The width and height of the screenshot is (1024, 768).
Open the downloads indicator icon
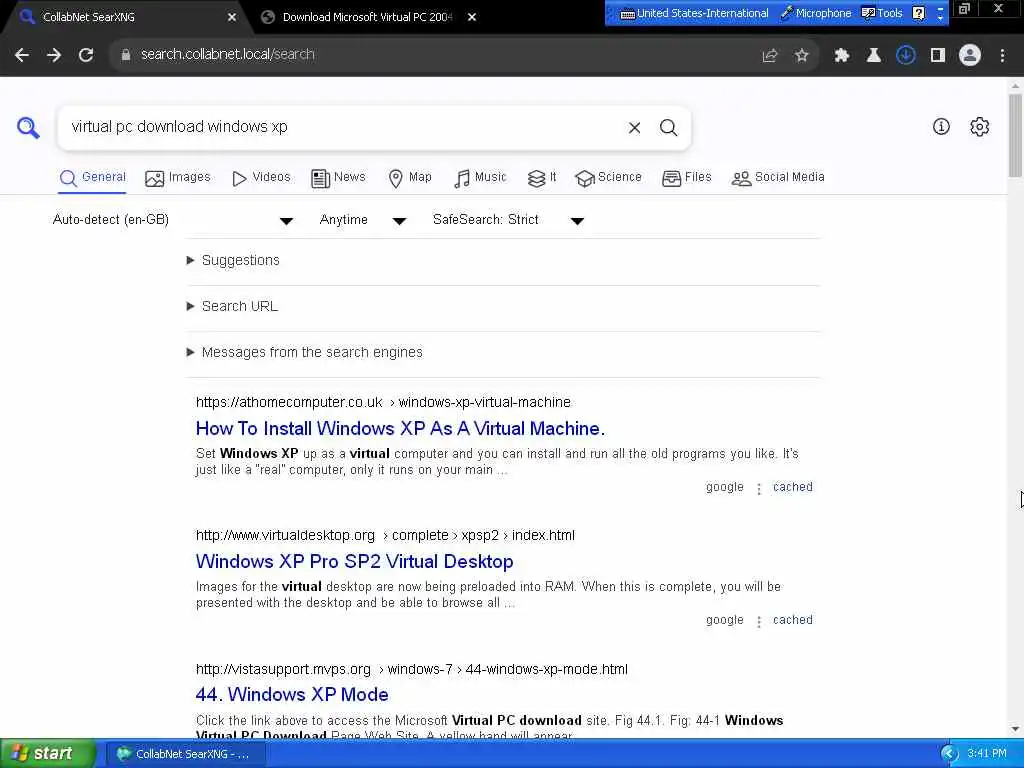906,56
